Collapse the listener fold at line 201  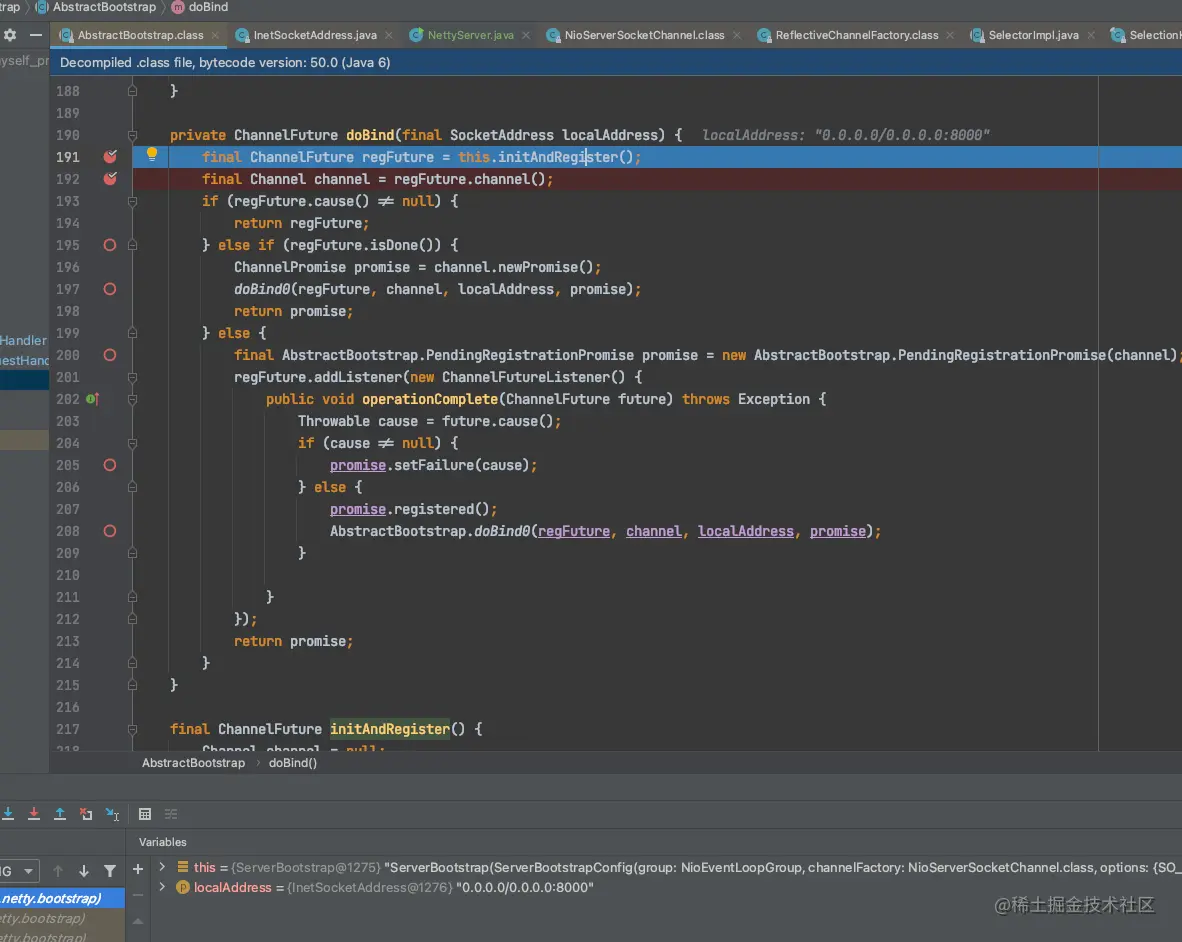tap(133, 377)
